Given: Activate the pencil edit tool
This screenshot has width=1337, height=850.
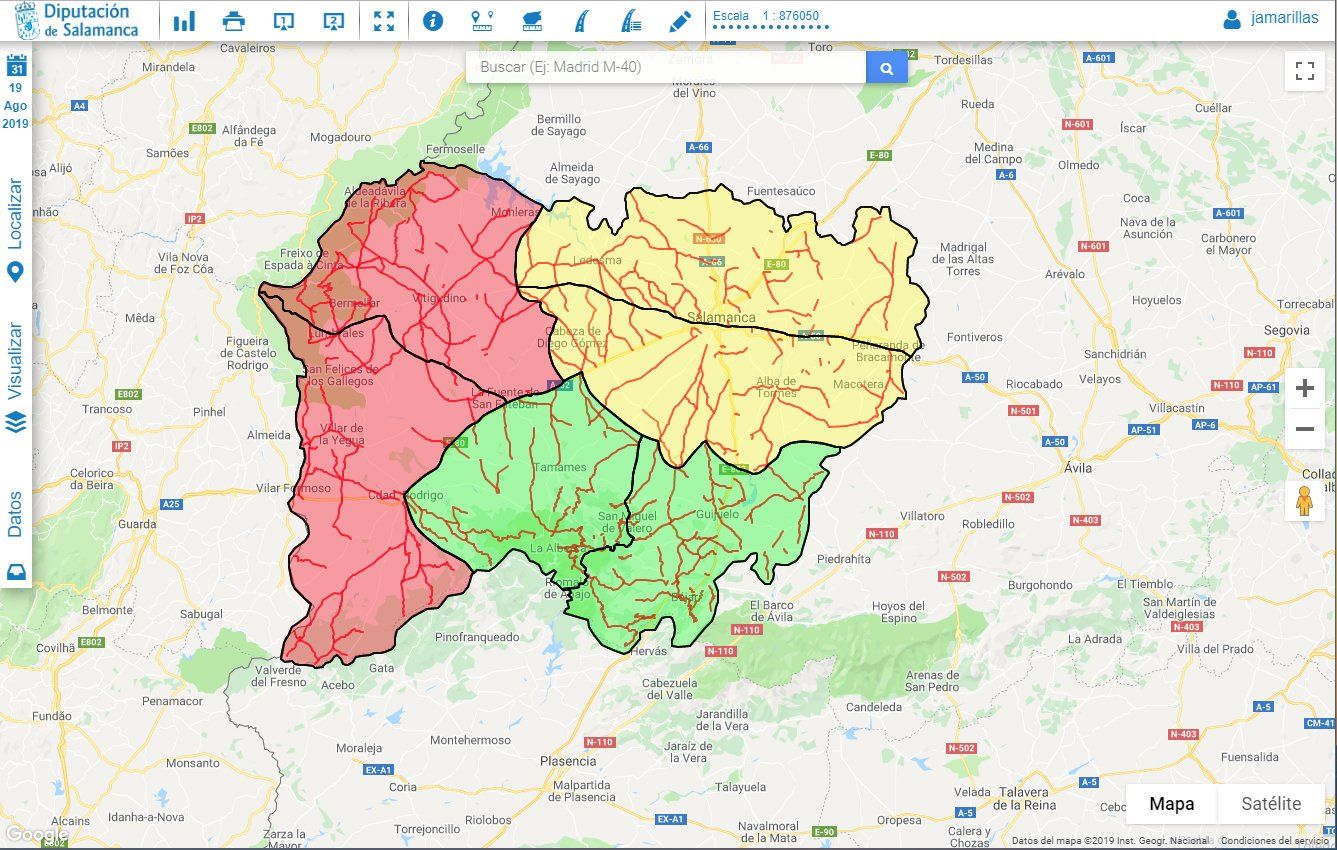Looking at the screenshot, I should point(680,21).
